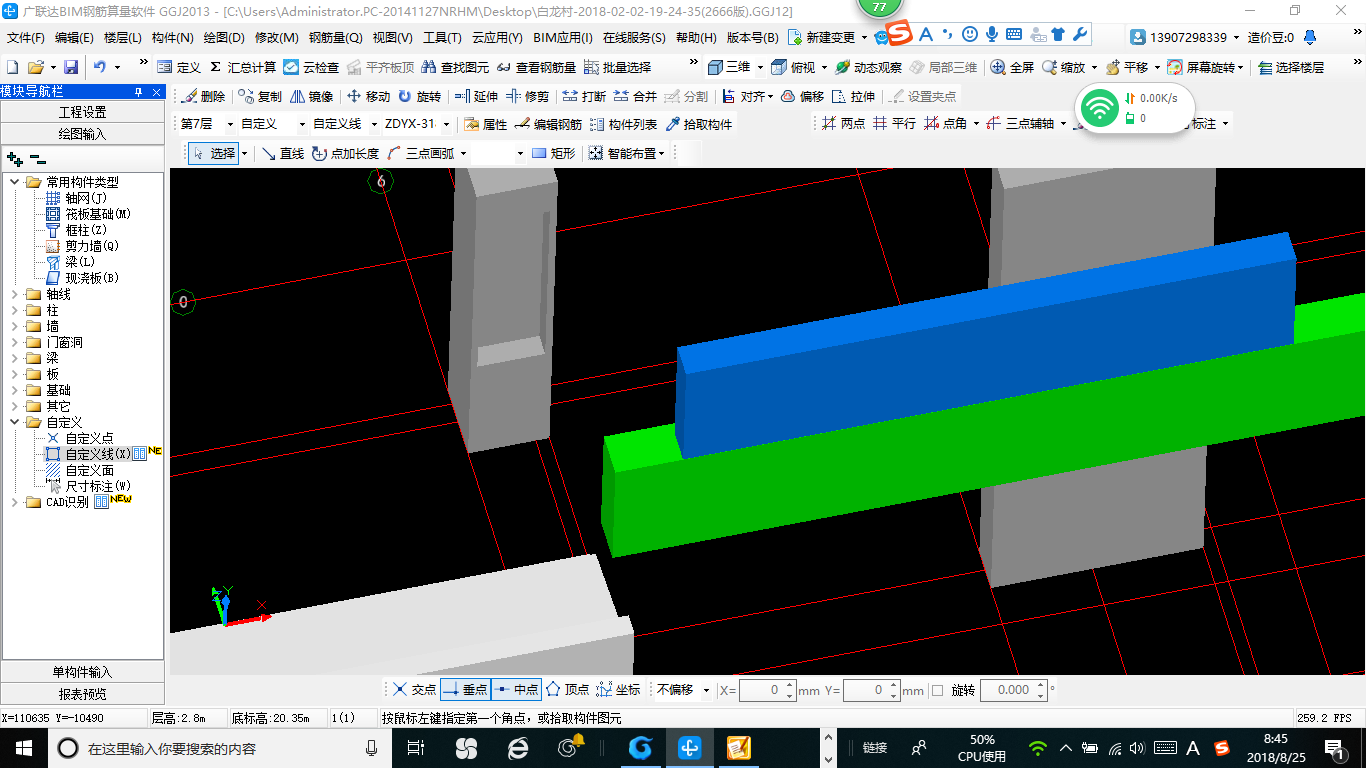Toggle the 选择 select mode button
The height and width of the screenshot is (768, 1366).
214,153
